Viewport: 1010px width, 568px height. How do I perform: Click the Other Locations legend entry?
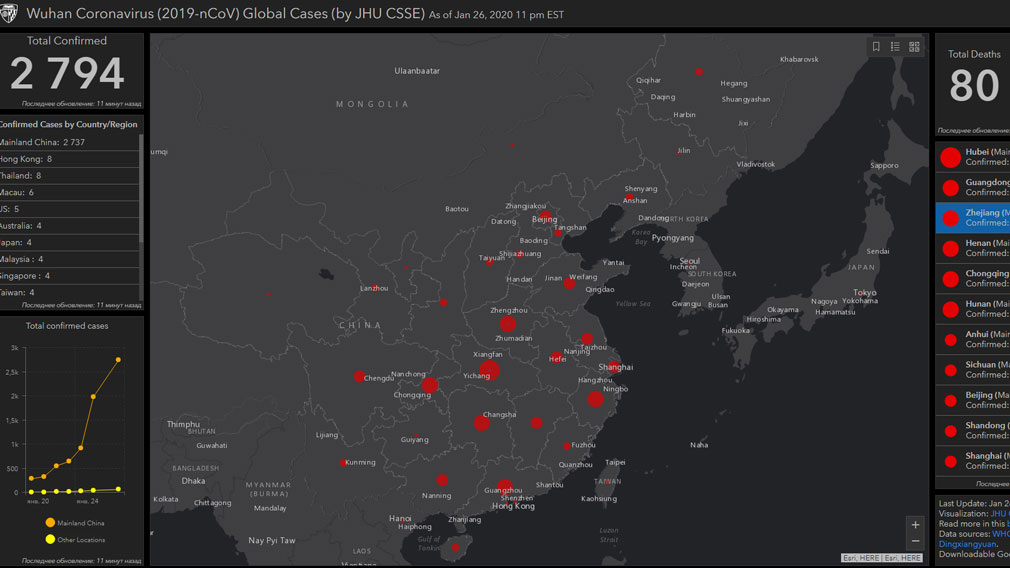click(x=75, y=540)
